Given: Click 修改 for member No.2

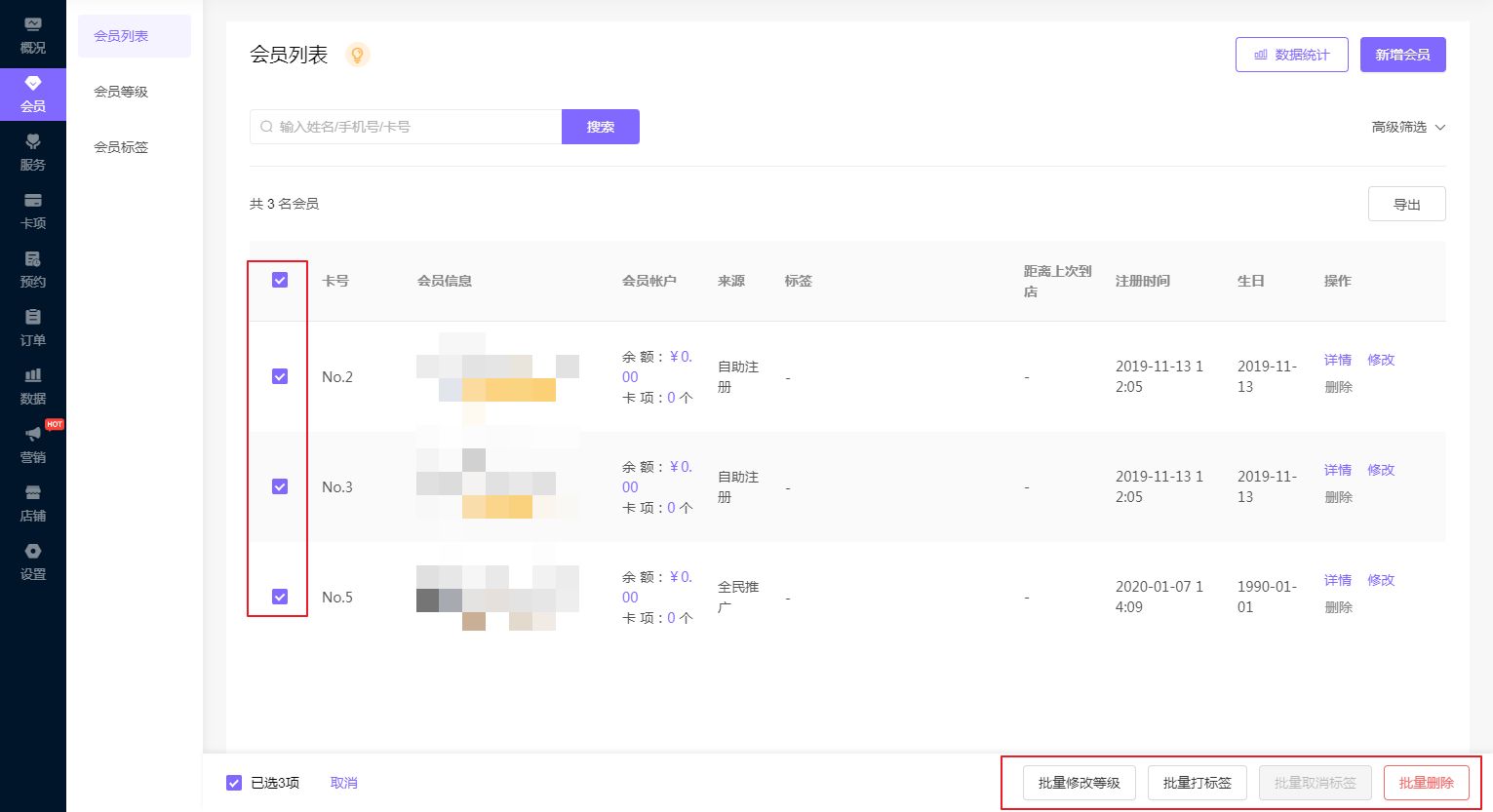Looking at the screenshot, I should click(1381, 360).
